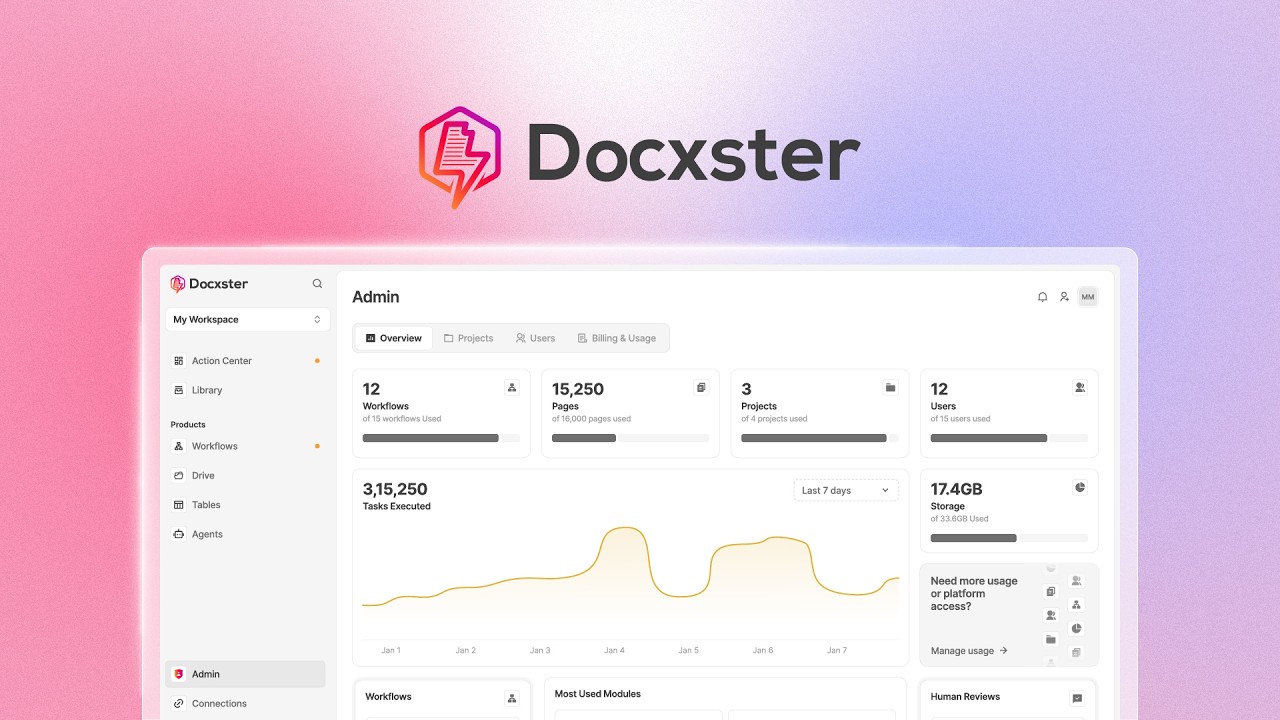This screenshot has width=1280, height=720.
Task: Click the folder icon on Projects card
Action: (x=890, y=387)
